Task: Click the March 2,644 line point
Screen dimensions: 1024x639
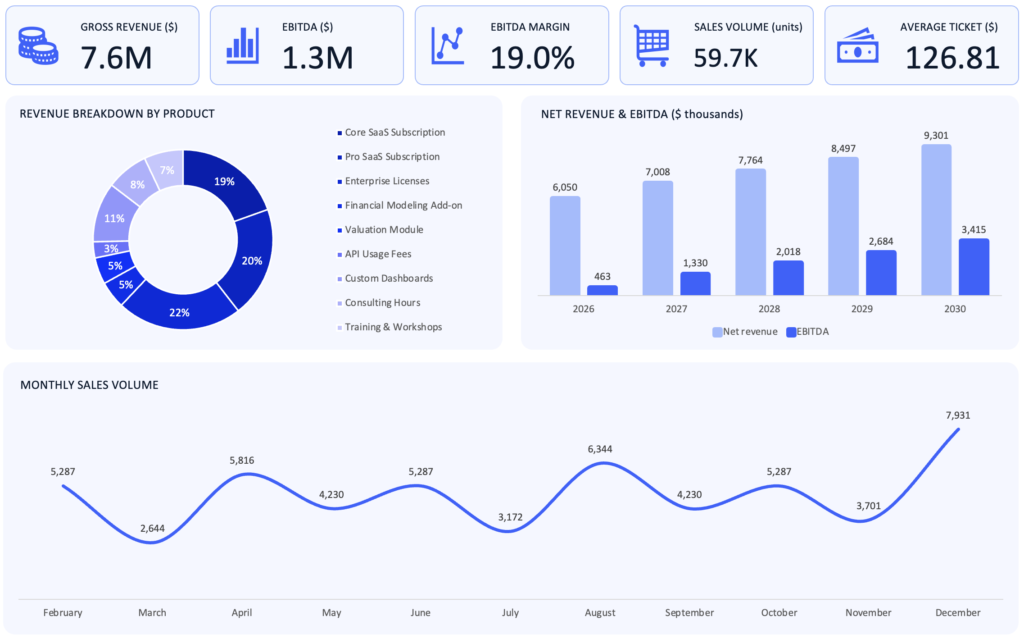Action: tap(152, 542)
